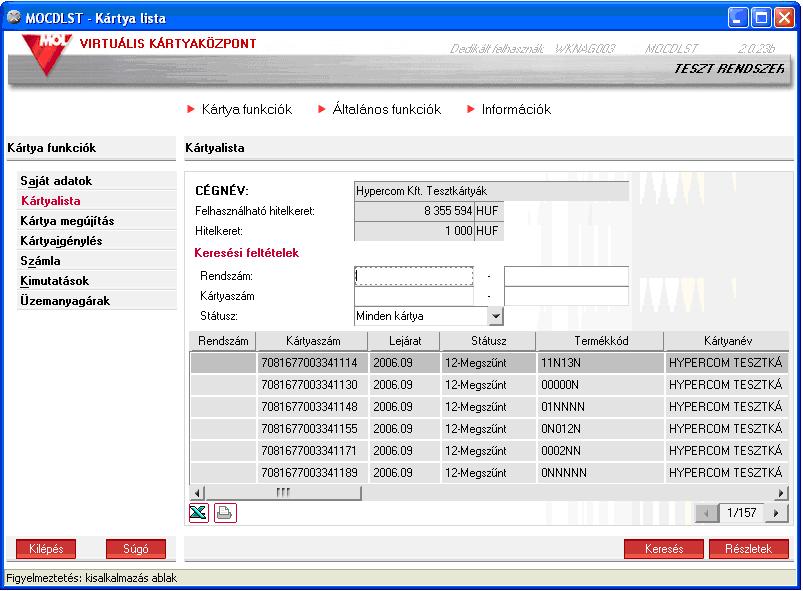Go to next page of results

776,513
